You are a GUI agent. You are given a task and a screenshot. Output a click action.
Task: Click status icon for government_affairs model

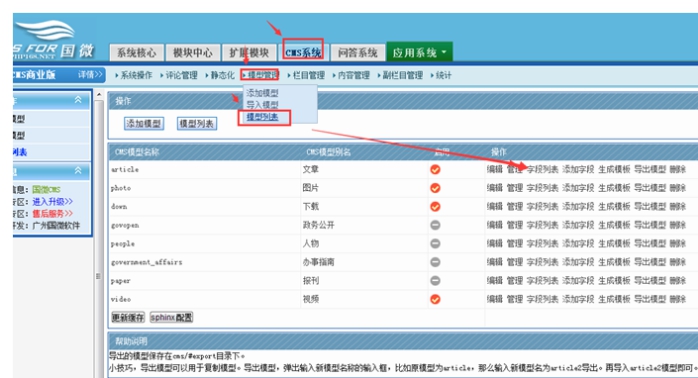pos(435,262)
